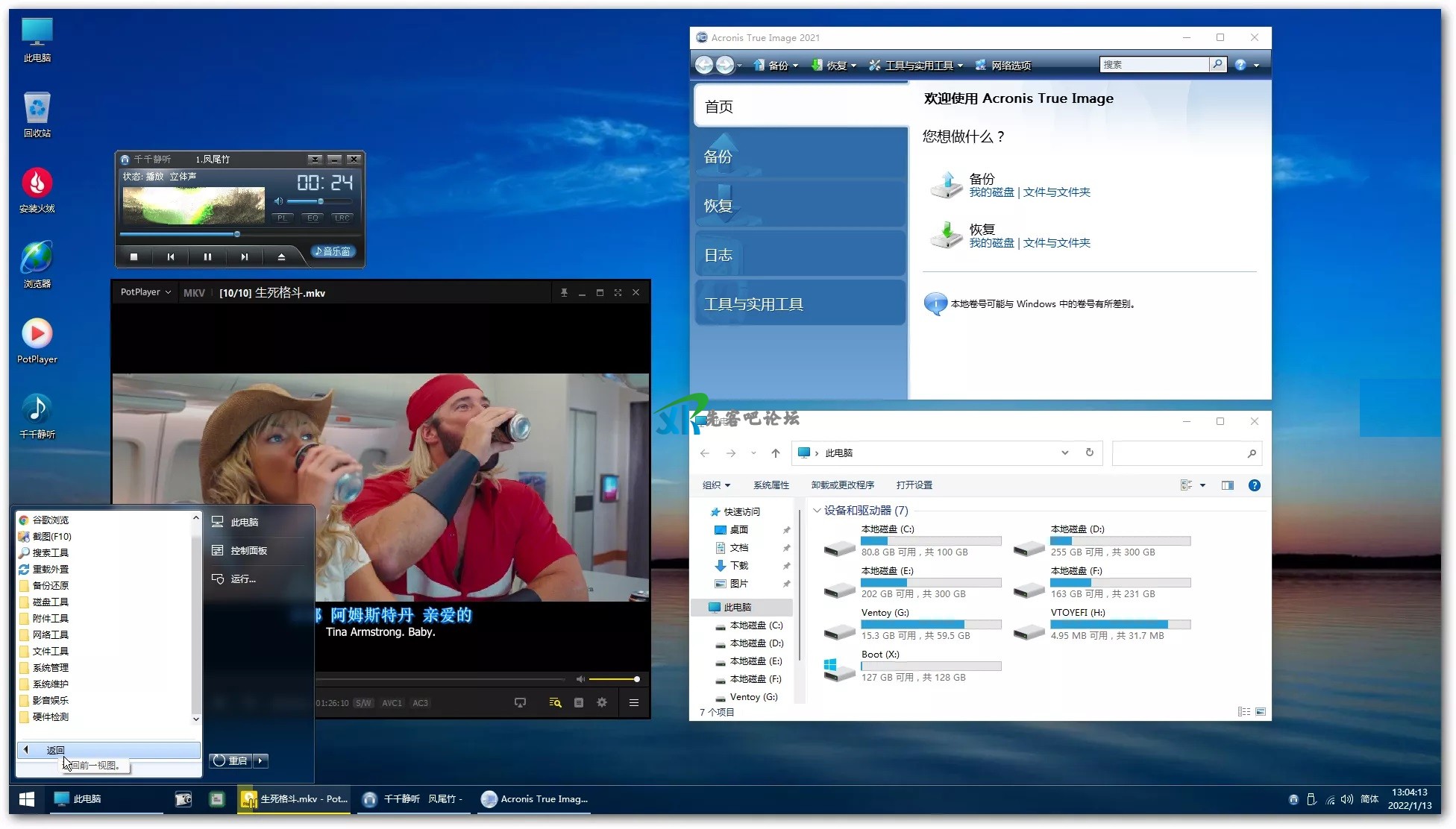This screenshot has width=1456, height=829.
Task: Toggle the LRC lyrics panel in TTPlayer
Action: [342, 218]
